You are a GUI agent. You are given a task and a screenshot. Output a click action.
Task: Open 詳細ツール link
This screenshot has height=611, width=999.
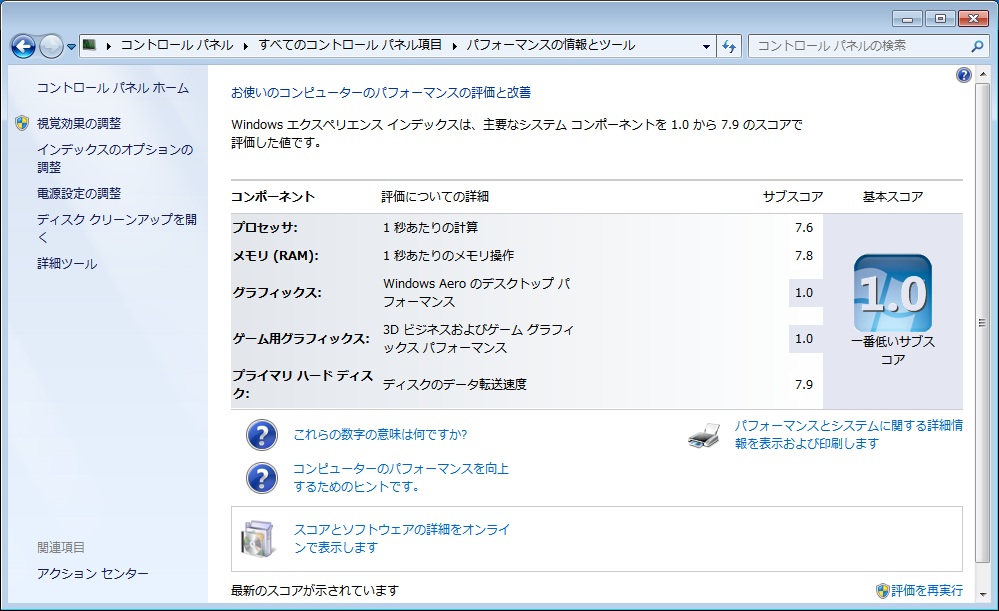pyautogui.click(x=67, y=263)
